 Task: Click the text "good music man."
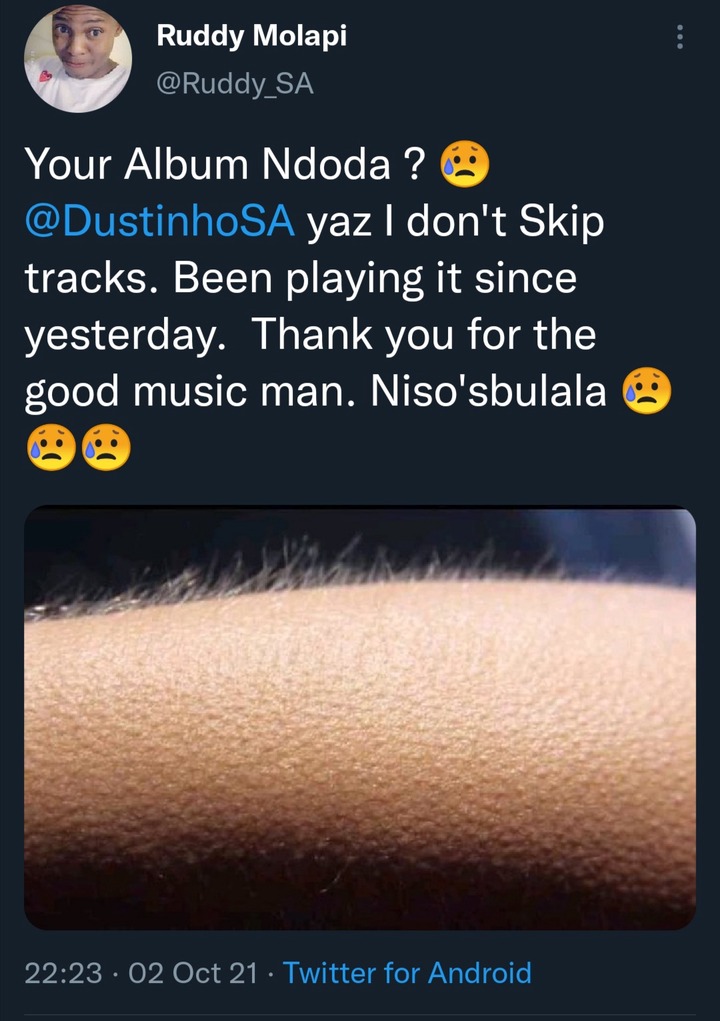(x=191, y=393)
